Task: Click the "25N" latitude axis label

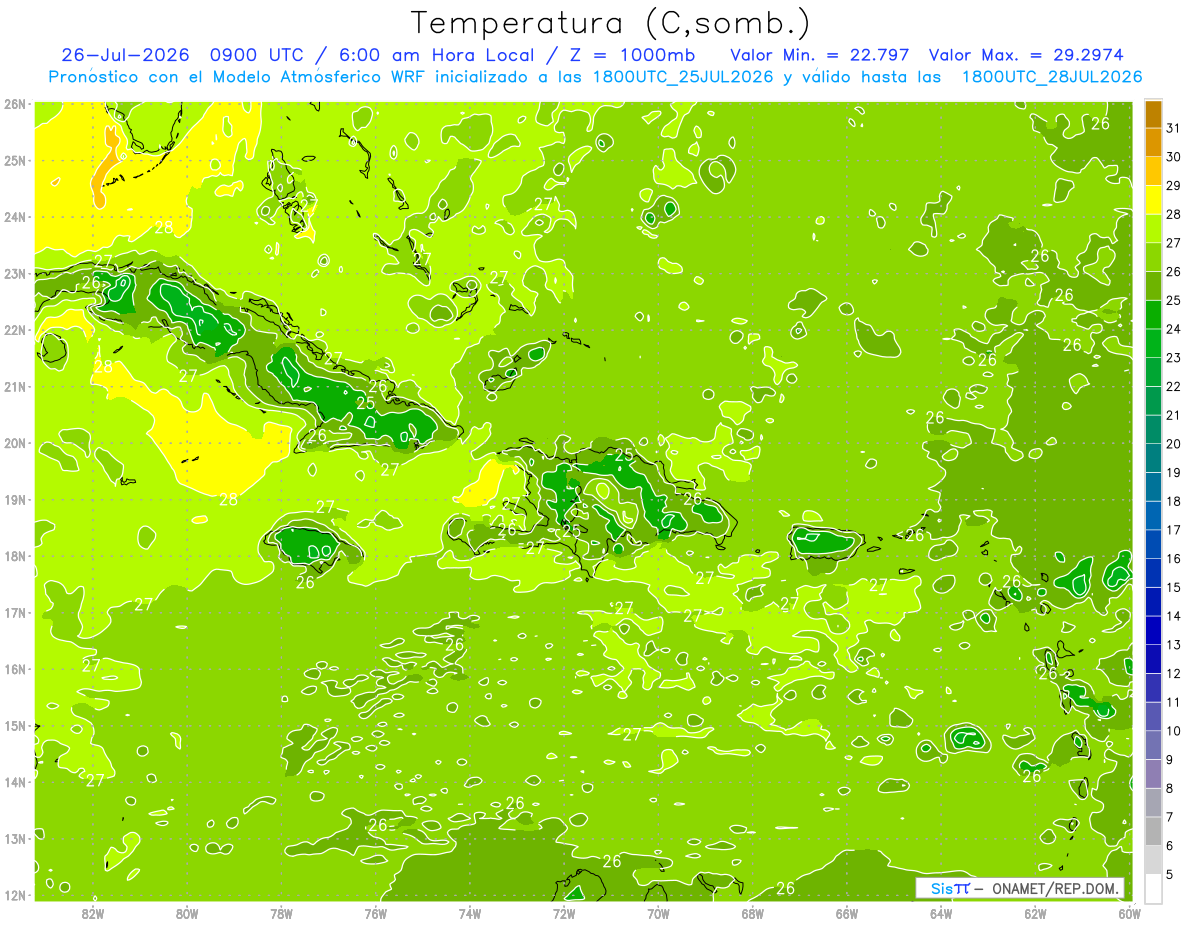Action: (x=15, y=160)
